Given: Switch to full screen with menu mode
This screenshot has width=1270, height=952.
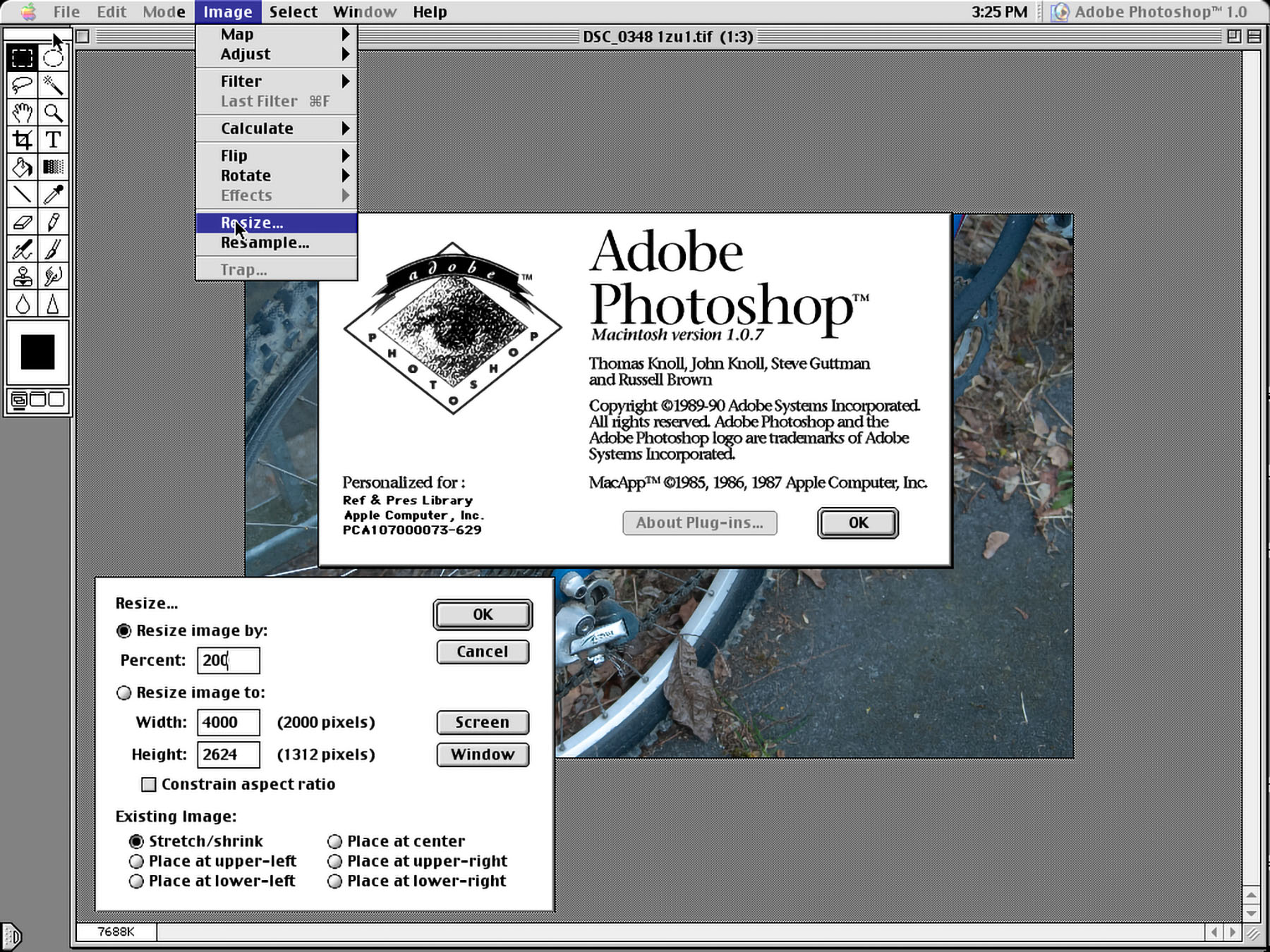Looking at the screenshot, I should (38, 401).
